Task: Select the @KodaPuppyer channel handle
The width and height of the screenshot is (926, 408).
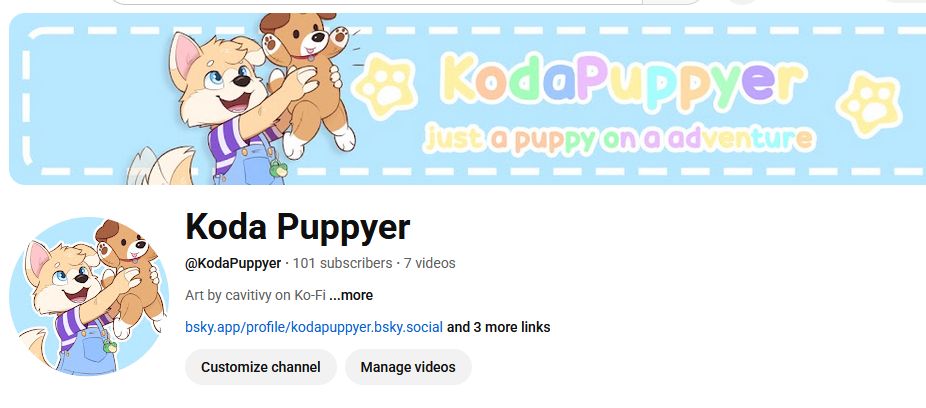Action: [233, 263]
